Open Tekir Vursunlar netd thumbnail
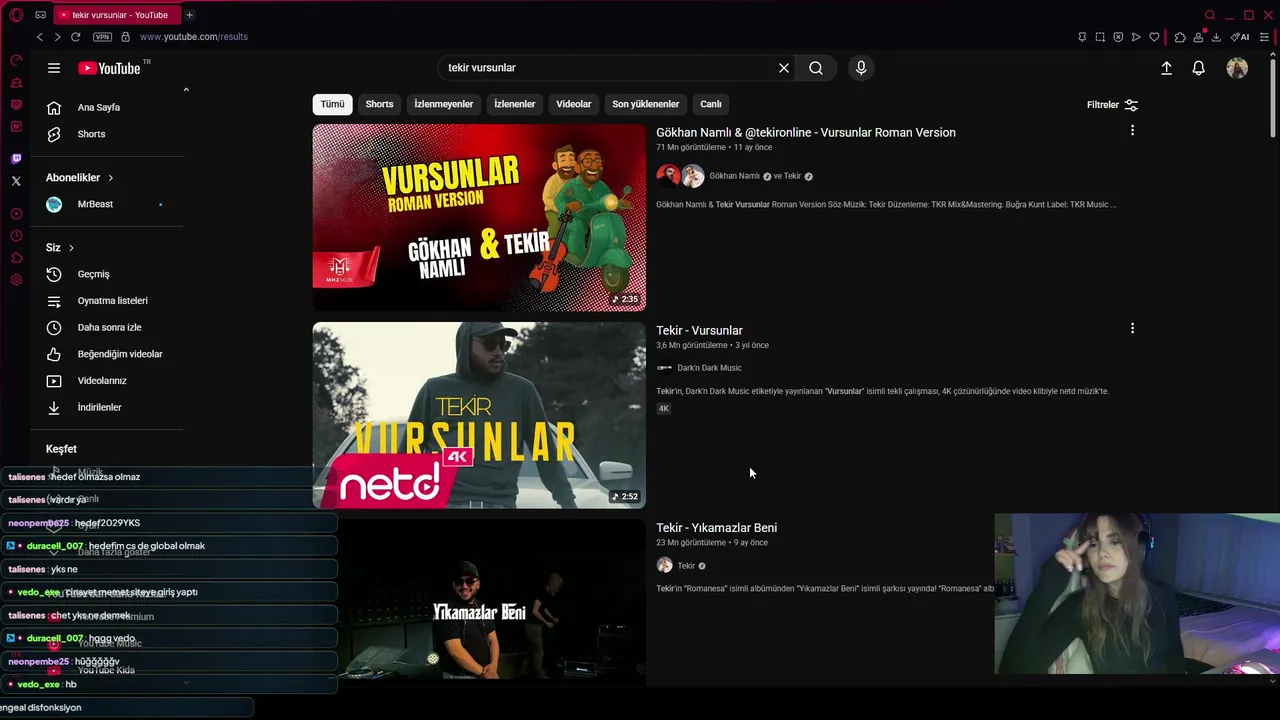Image resolution: width=1280 pixels, height=720 pixels. 479,415
